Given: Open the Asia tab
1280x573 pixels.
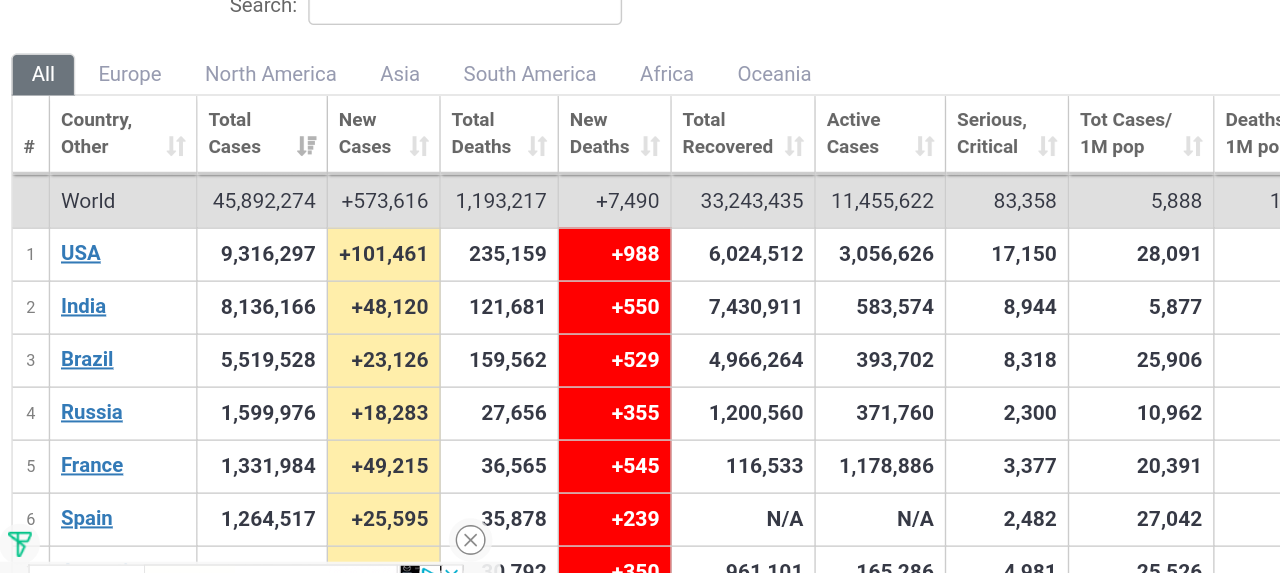Looking at the screenshot, I should [x=400, y=74].
